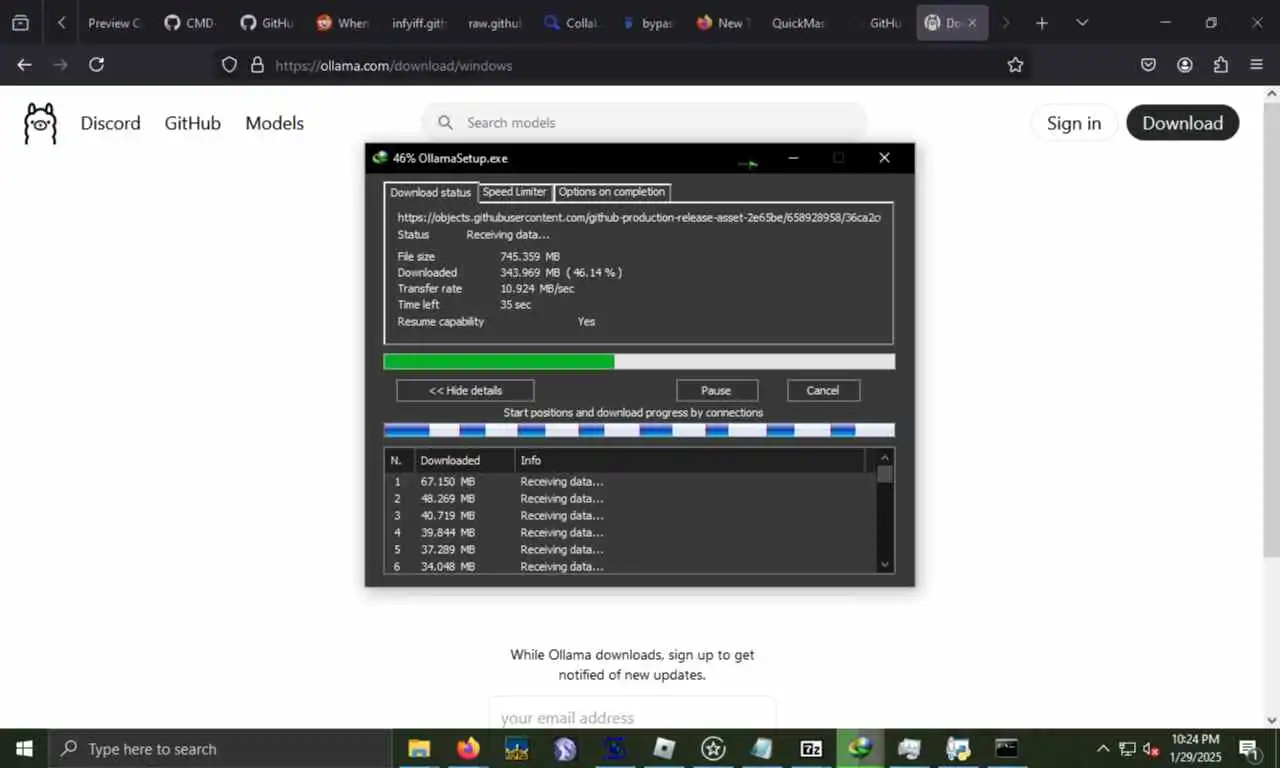Click the muted volume tray icon
1280x768 pixels.
click(x=1151, y=748)
